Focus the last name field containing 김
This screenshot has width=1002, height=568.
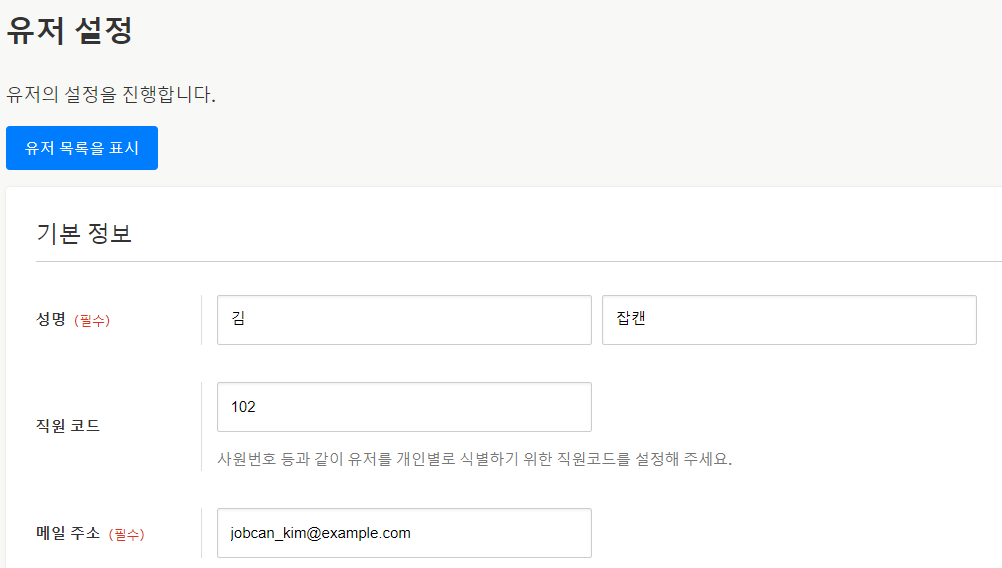[x=404, y=320]
